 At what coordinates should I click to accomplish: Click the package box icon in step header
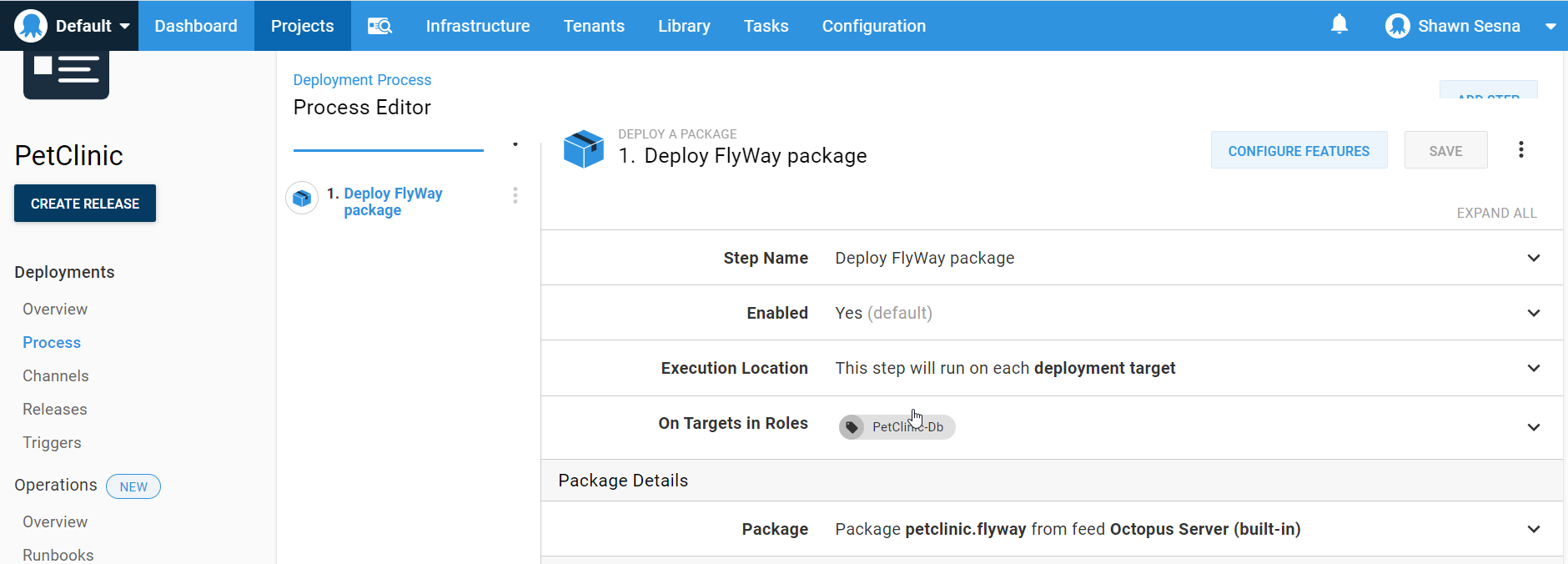coord(583,149)
